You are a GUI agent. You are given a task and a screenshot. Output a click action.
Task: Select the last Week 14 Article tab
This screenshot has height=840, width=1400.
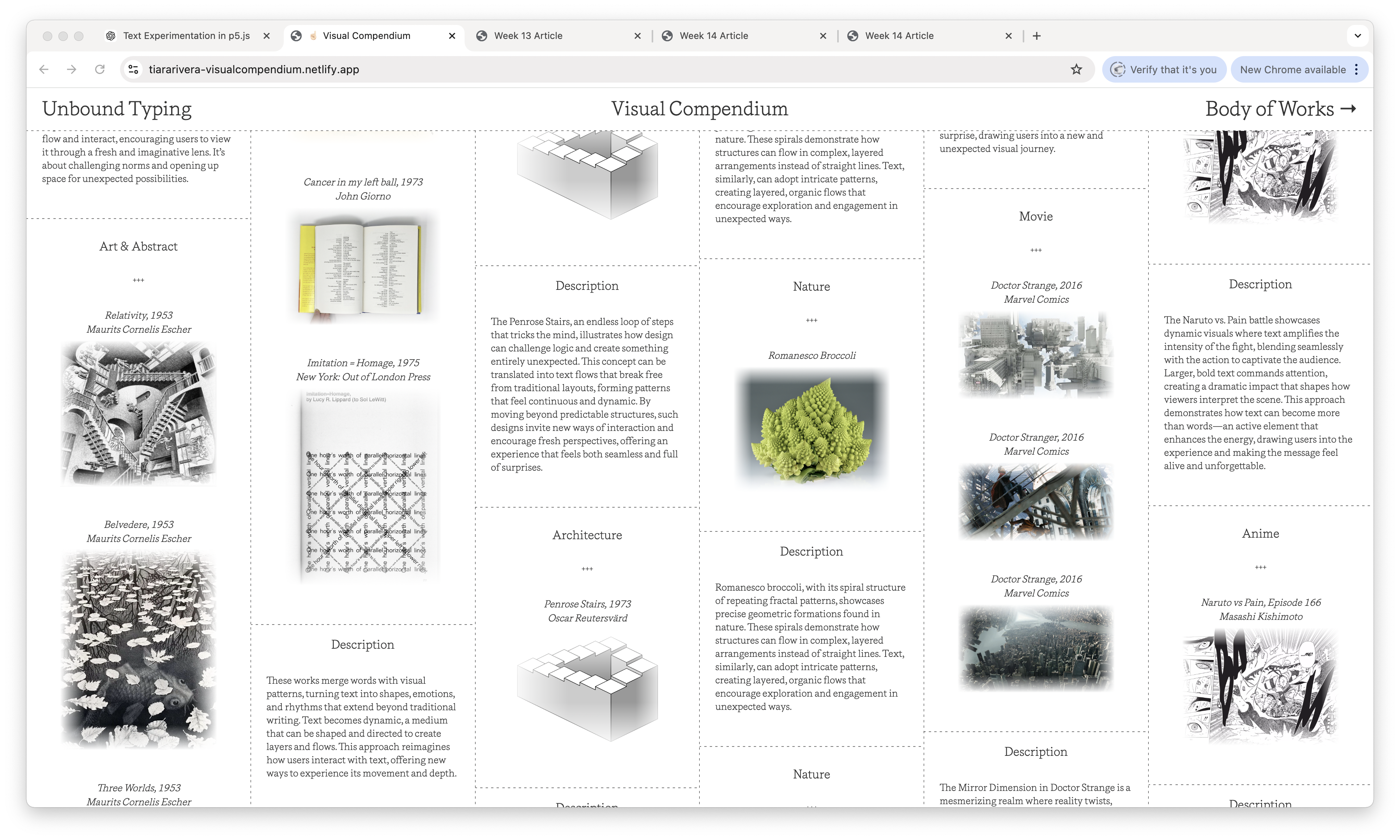pyautogui.click(x=929, y=36)
